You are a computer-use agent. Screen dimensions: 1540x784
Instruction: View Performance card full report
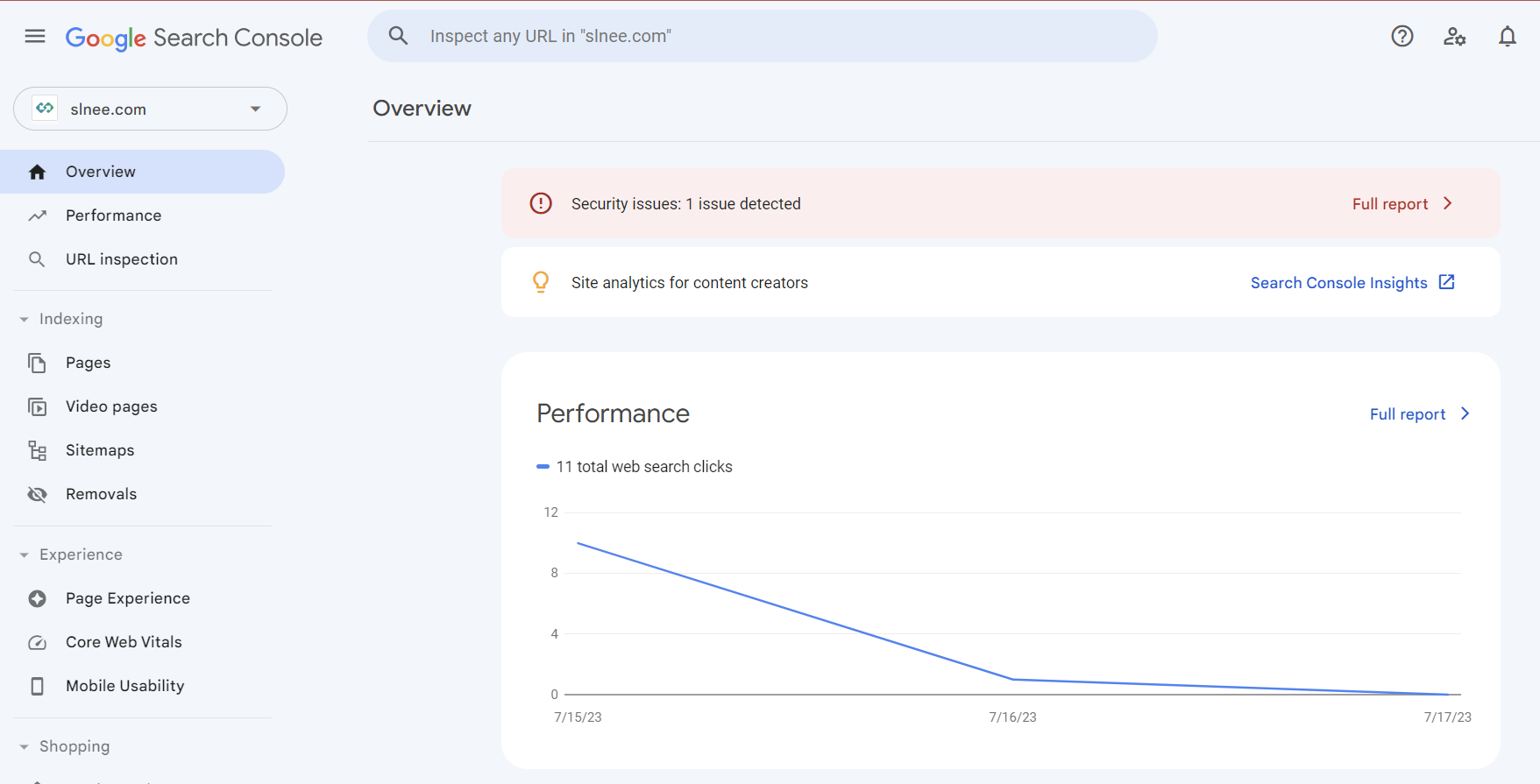(x=1418, y=413)
